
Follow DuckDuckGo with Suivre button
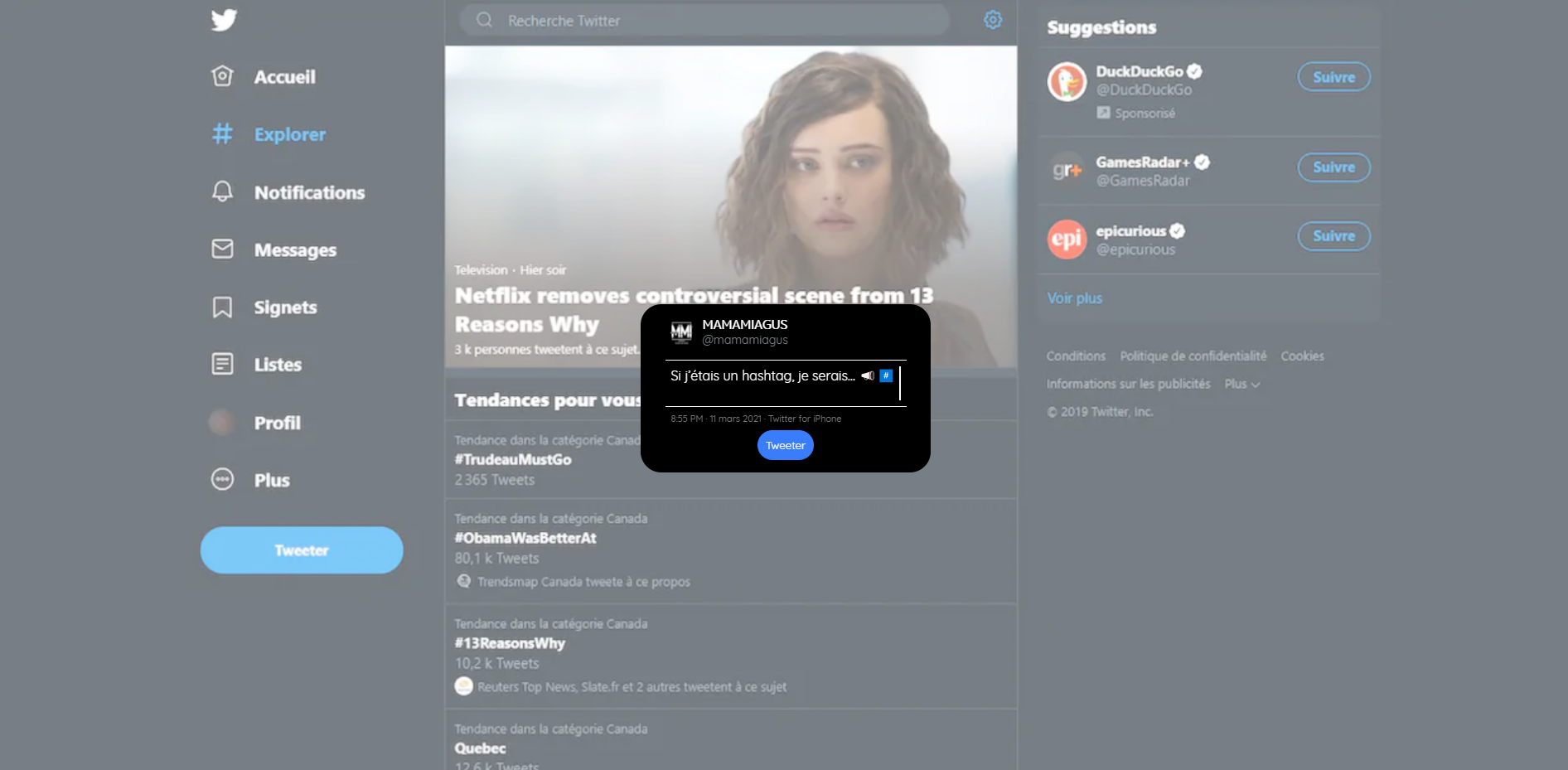pyautogui.click(x=1333, y=77)
